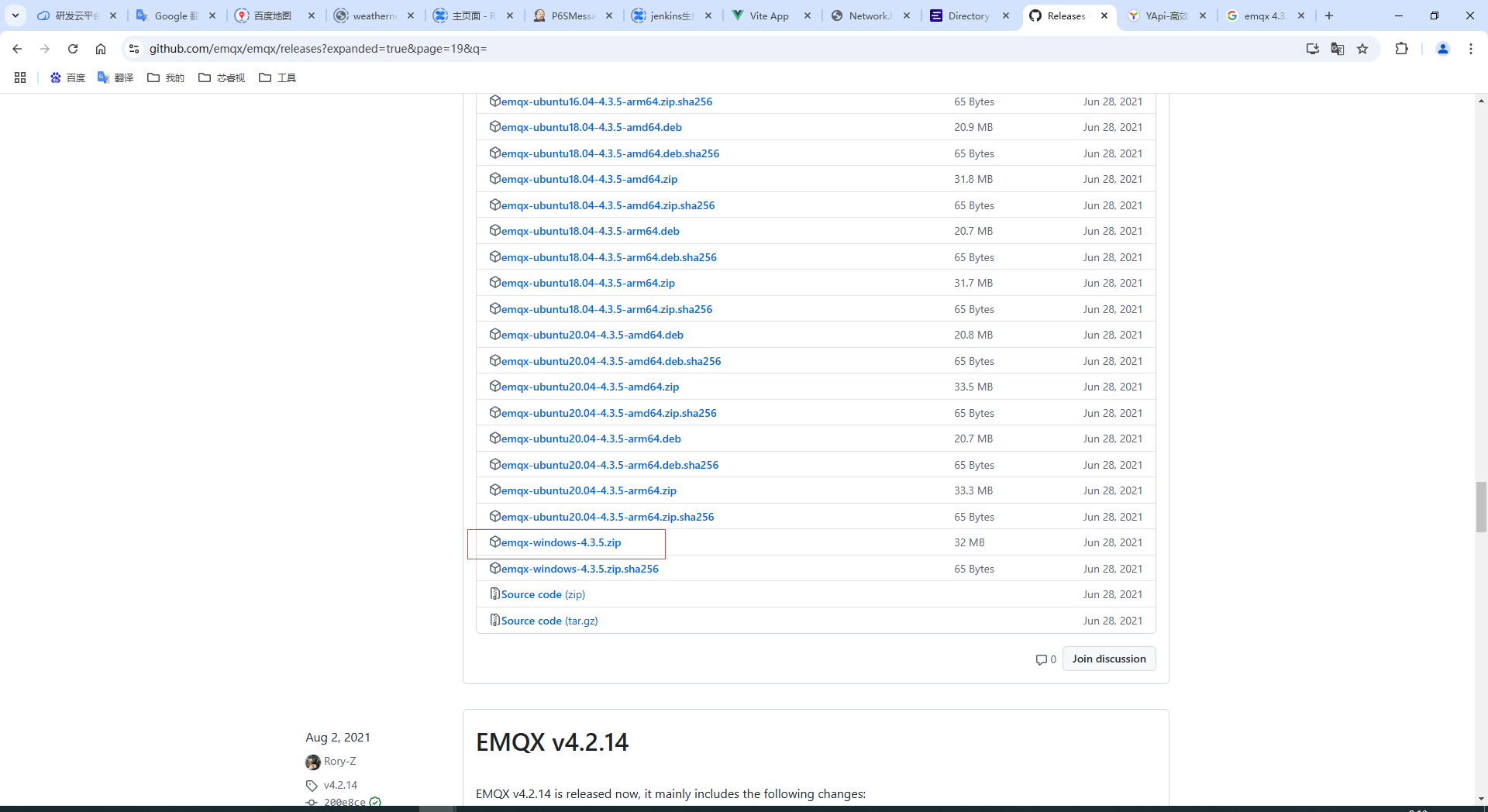The width and height of the screenshot is (1488, 812).
Task: Open the extensions puzzle icon
Action: pyautogui.click(x=1401, y=49)
